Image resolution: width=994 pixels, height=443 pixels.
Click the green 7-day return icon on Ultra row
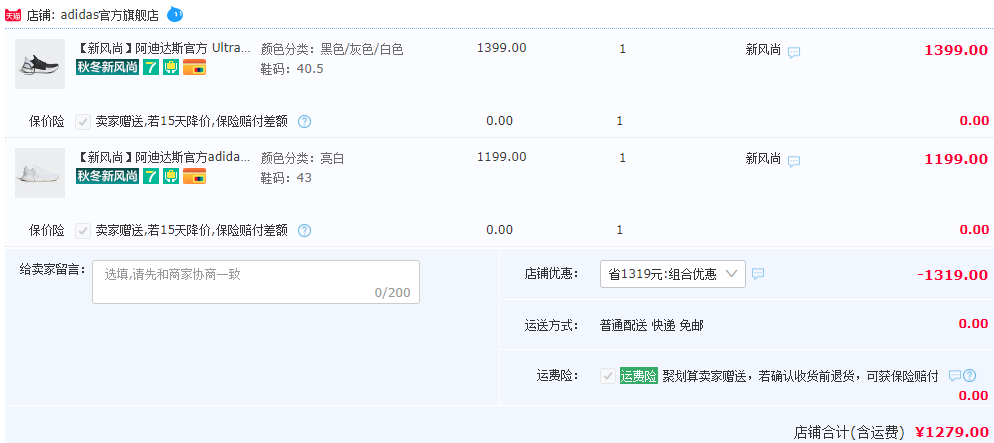[x=151, y=67]
